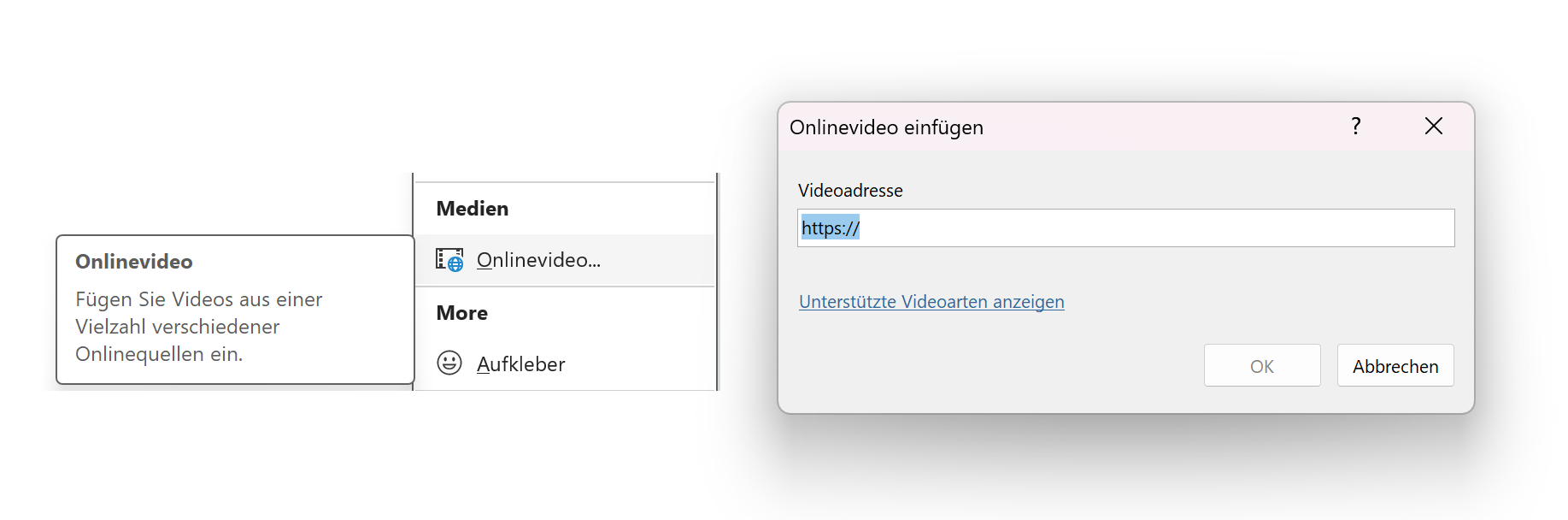This screenshot has height=520, width=1568.
Task: Click the Videoadresse label
Action: click(850, 191)
